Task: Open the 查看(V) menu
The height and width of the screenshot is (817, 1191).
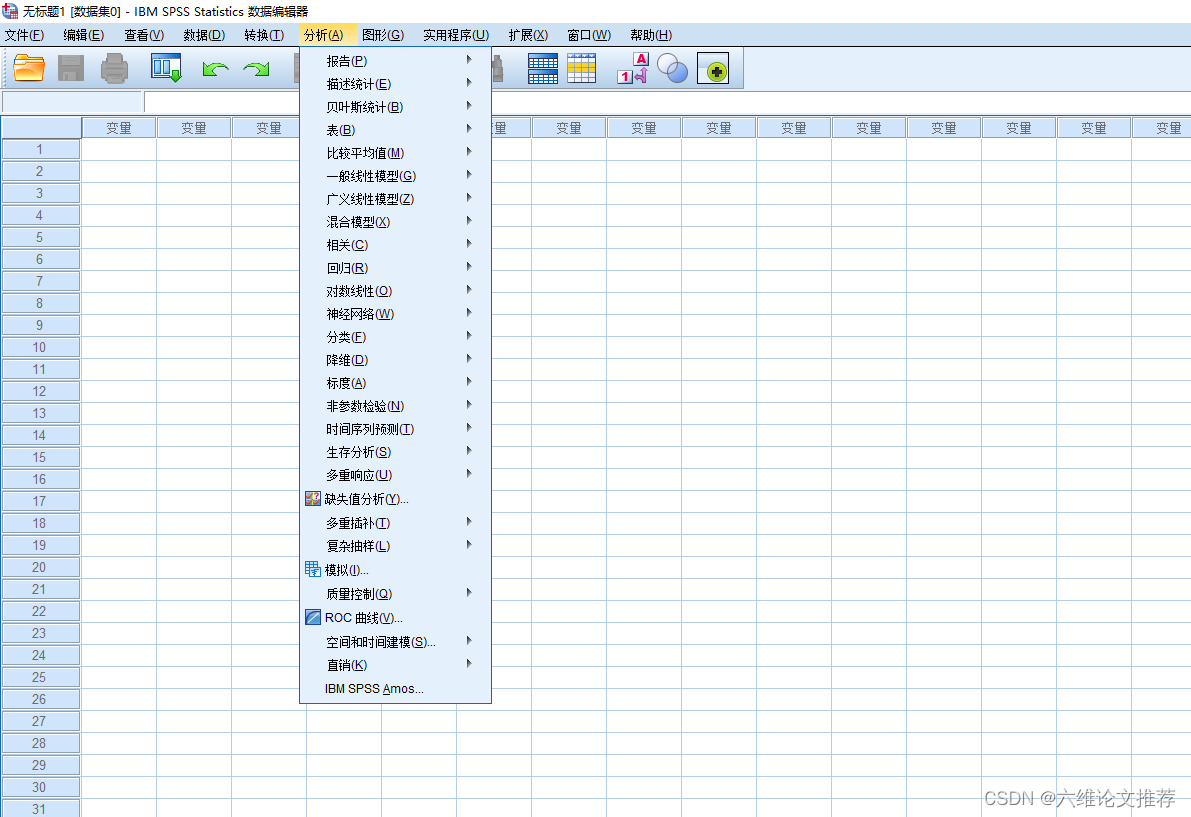Action: 144,35
